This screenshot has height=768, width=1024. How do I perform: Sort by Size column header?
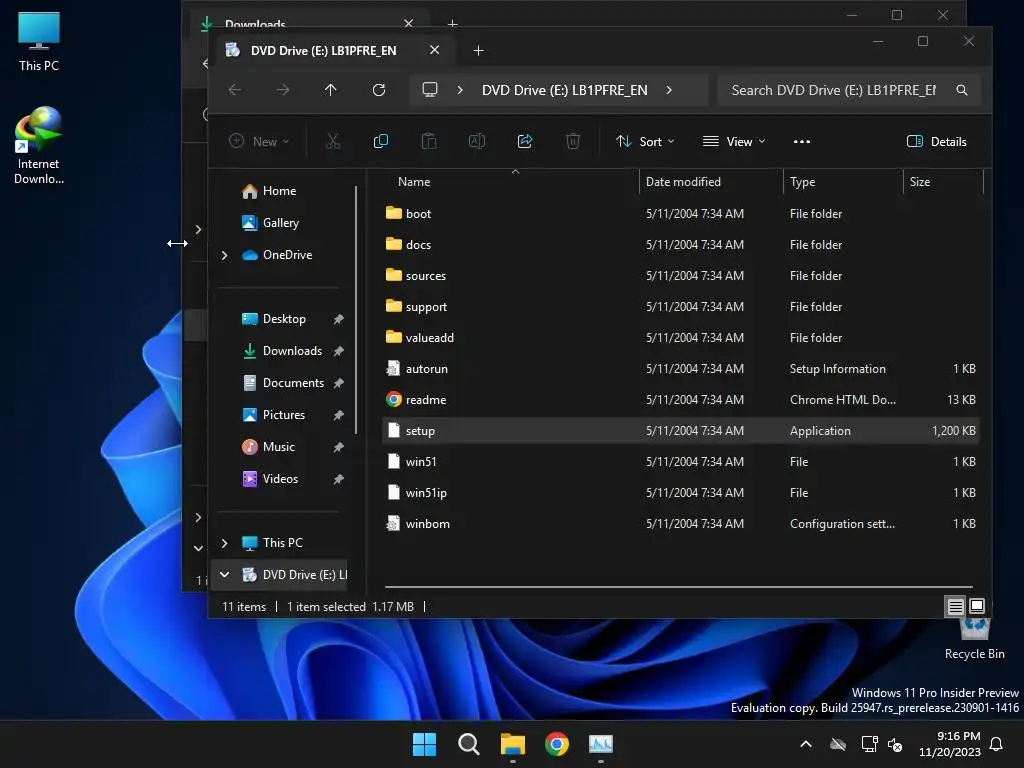tap(920, 182)
